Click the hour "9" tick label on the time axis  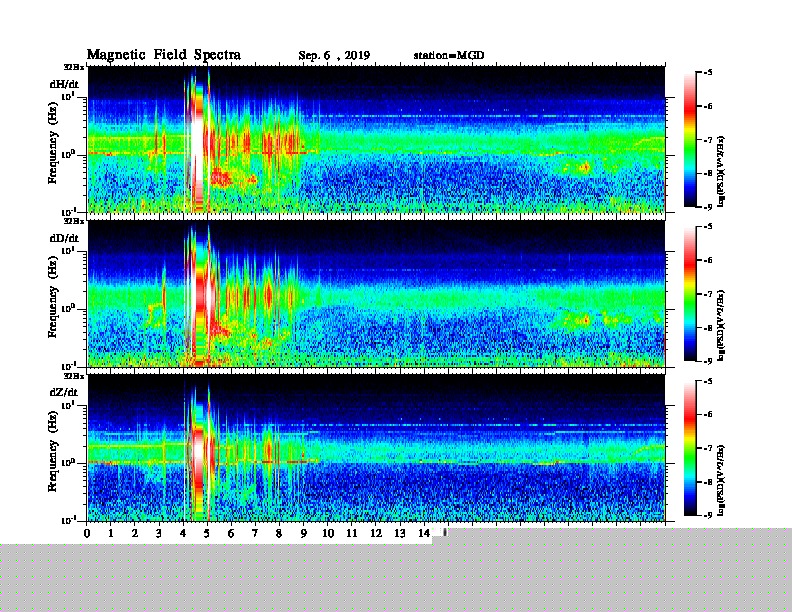coord(303,533)
